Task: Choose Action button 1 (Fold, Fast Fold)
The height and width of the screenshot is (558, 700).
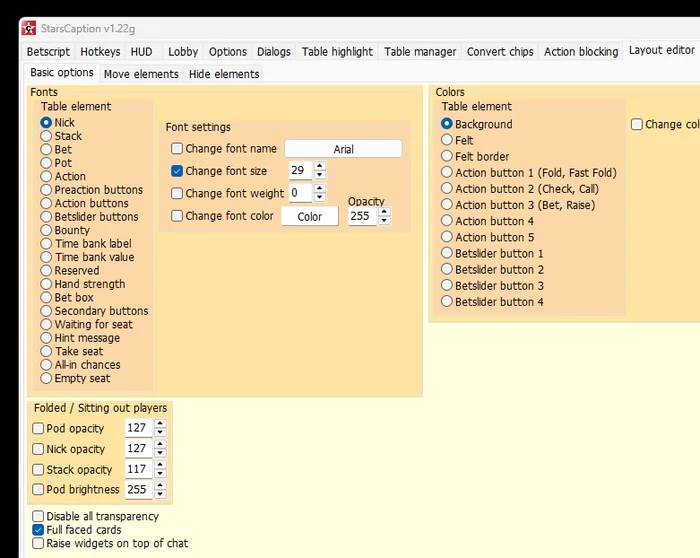Action: (x=446, y=172)
